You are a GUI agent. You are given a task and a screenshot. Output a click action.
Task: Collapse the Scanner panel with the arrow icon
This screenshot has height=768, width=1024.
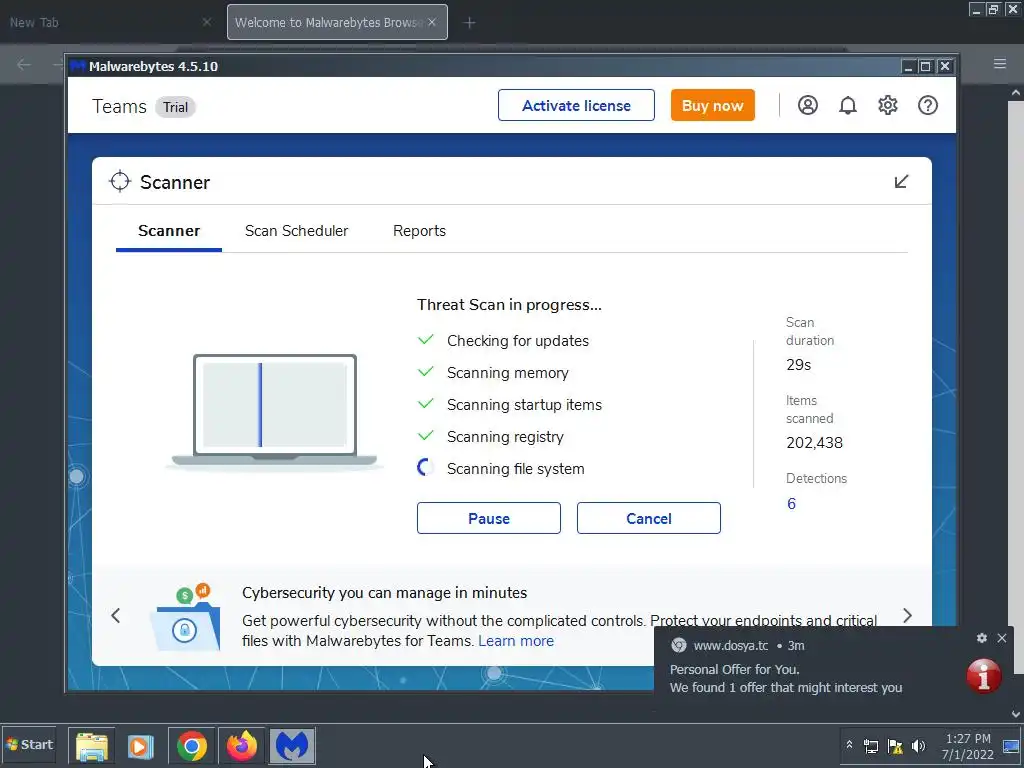(x=901, y=181)
